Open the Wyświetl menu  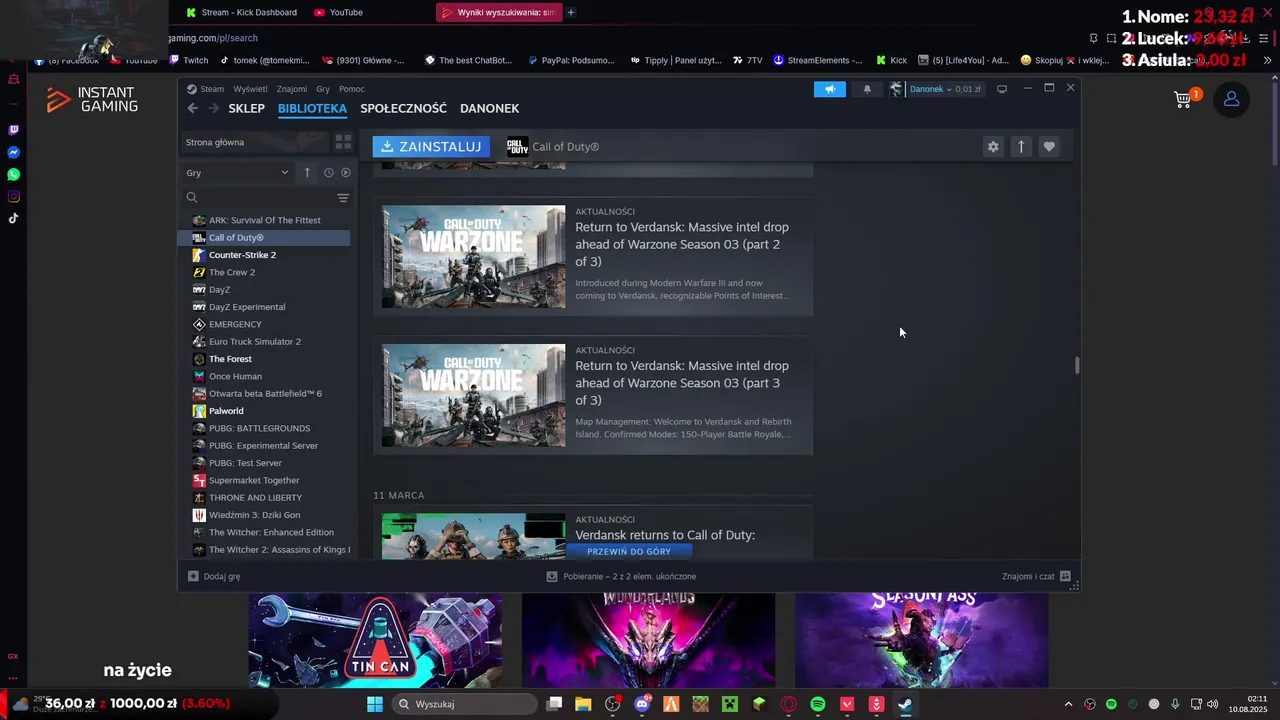[x=250, y=89]
